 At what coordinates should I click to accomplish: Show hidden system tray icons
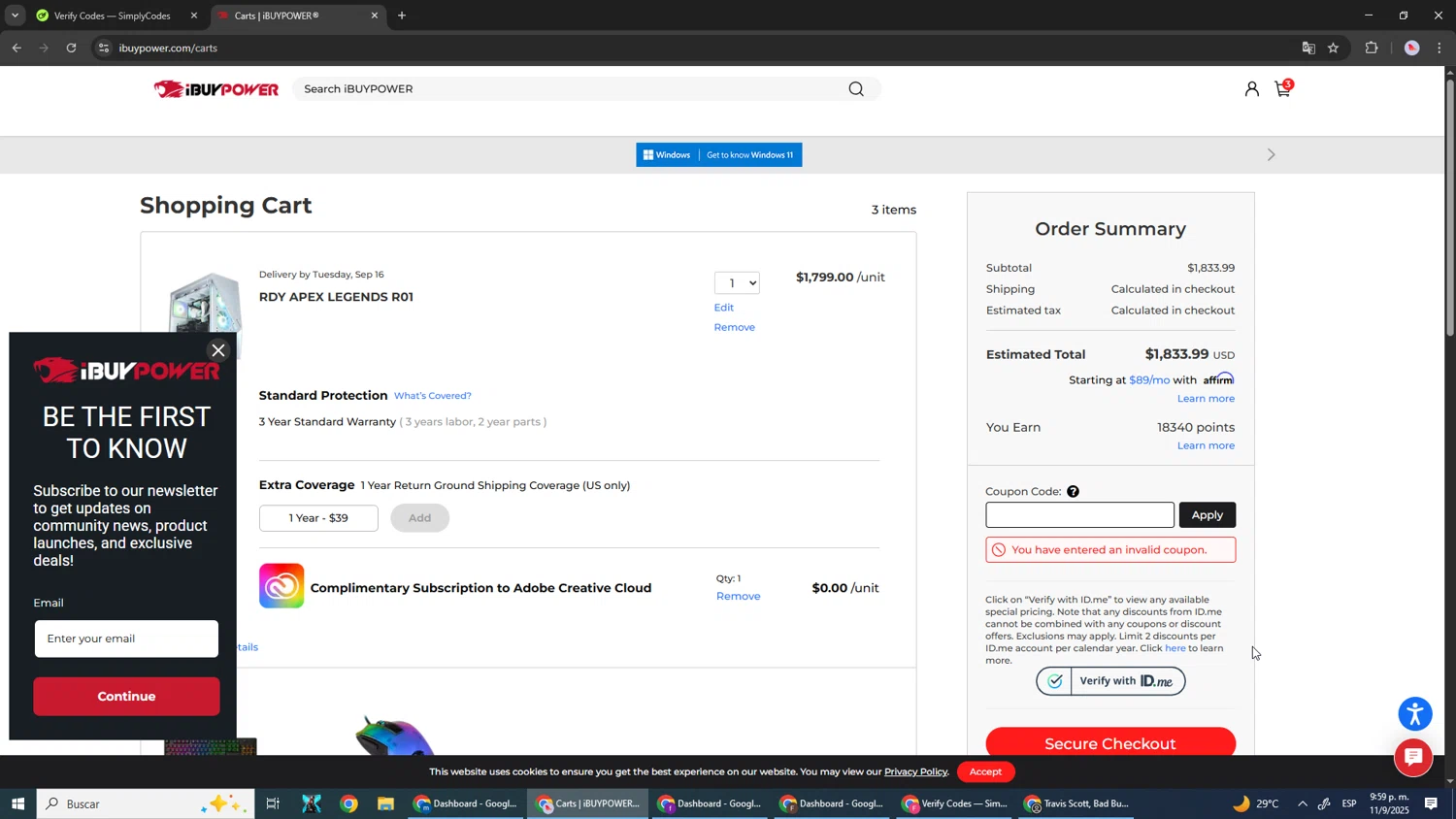tap(1303, 803)
